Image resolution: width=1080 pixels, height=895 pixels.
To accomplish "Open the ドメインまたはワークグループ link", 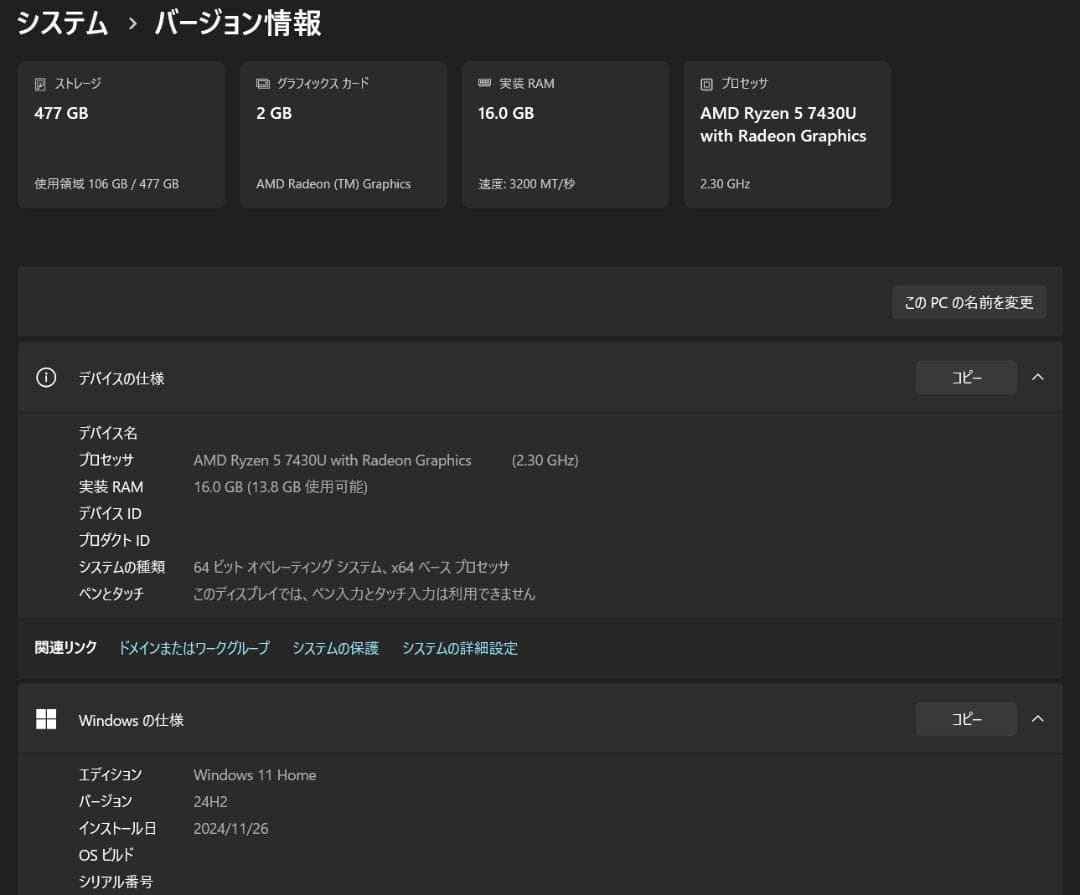I will (x=194, y=648).
